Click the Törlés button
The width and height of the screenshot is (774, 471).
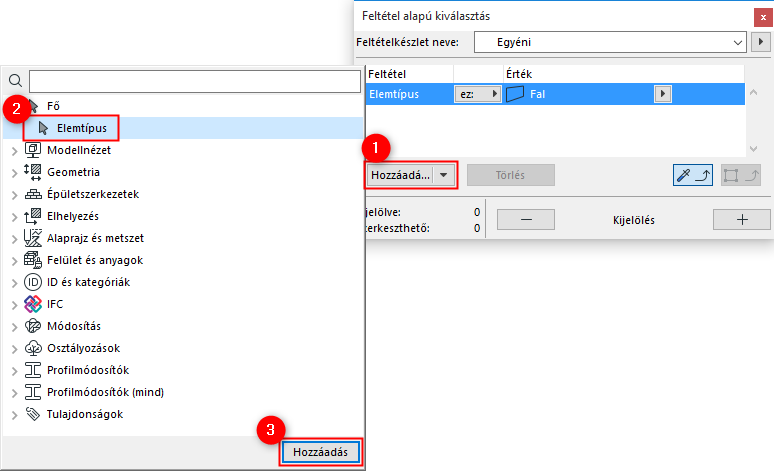[511, 175]
